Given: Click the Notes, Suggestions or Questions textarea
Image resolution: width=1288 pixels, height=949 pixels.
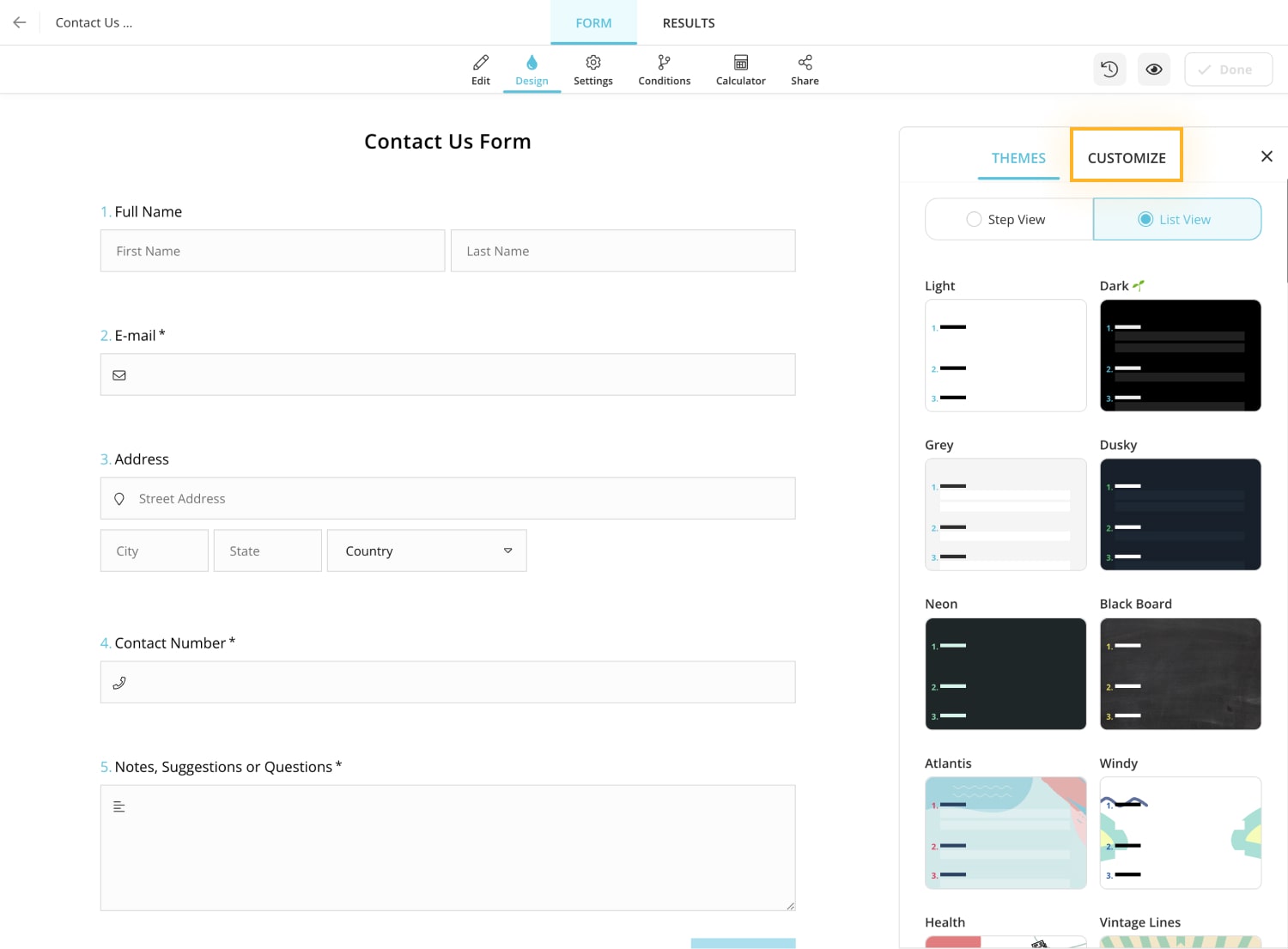Looking at the screenshot, I should tap(448, 848).
